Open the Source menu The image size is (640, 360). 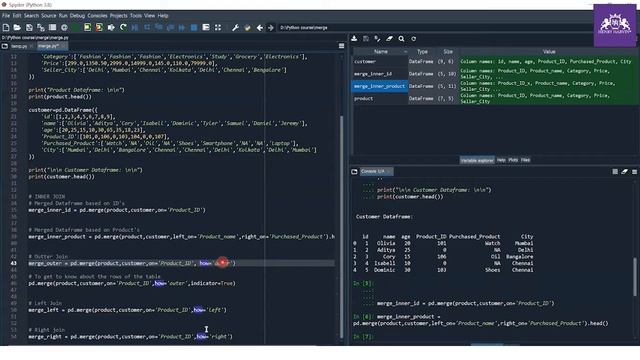[x=49, y=16]
